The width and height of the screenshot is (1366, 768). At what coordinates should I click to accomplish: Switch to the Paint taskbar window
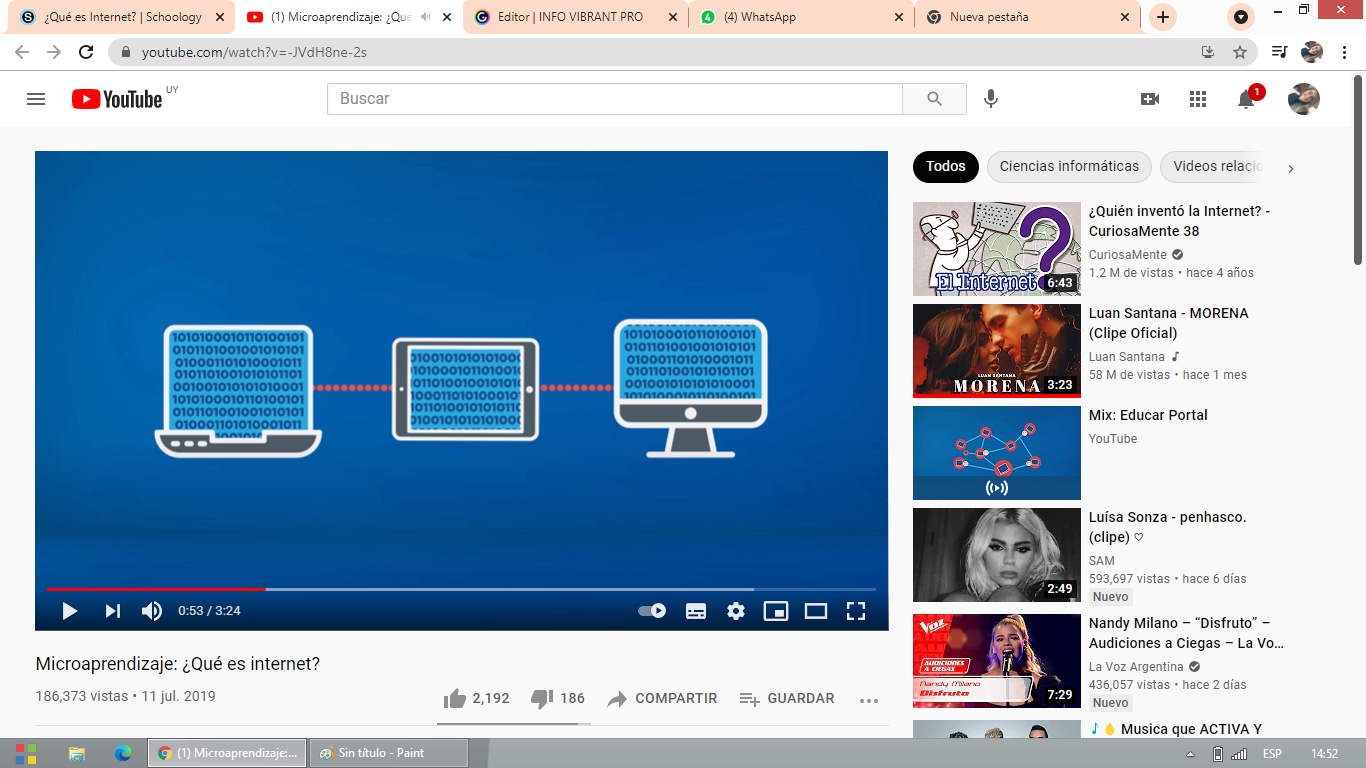tap(388, 753)
